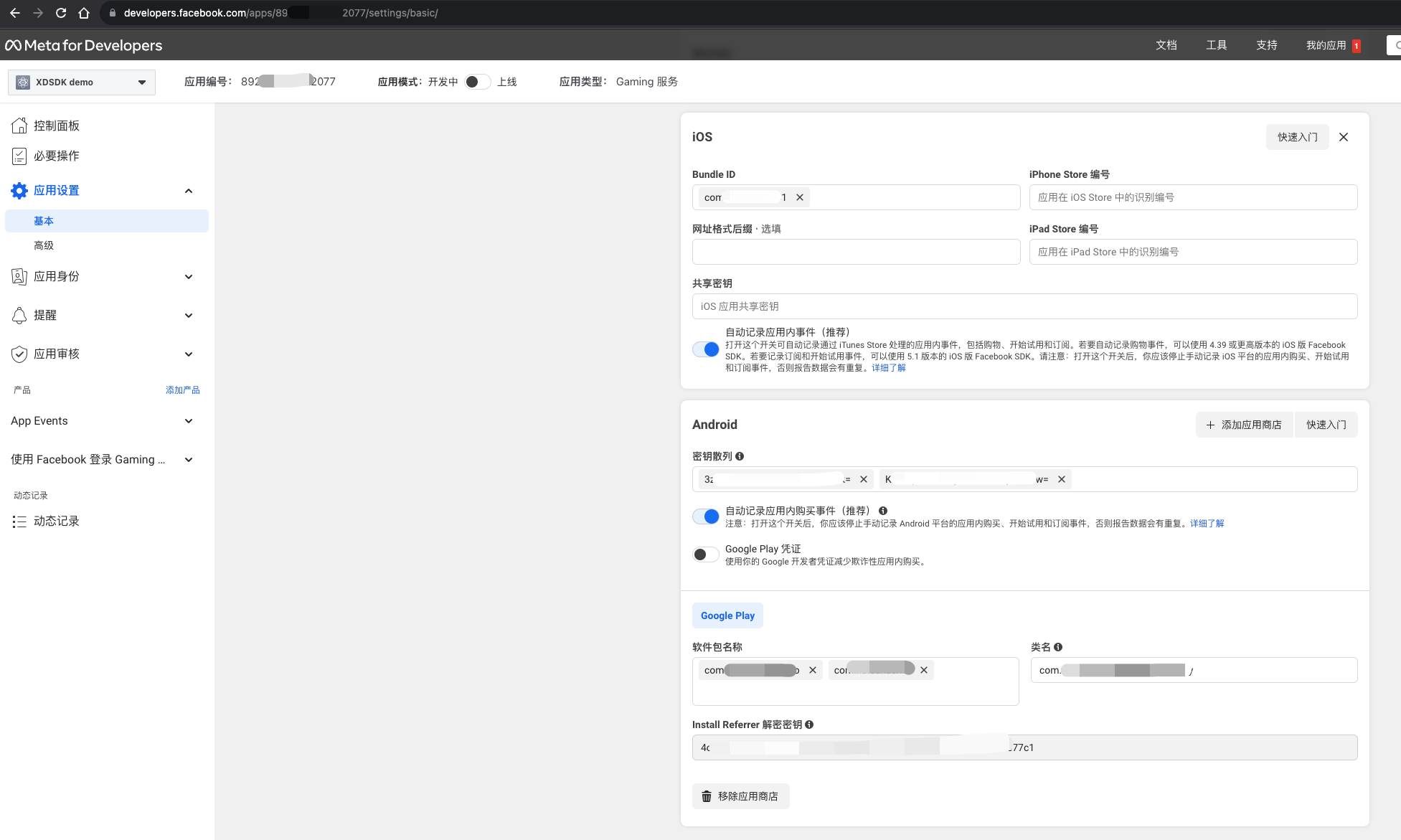1401x840 pixels.
Task: Click the 应用设置 gear icon
Action: 19,190
